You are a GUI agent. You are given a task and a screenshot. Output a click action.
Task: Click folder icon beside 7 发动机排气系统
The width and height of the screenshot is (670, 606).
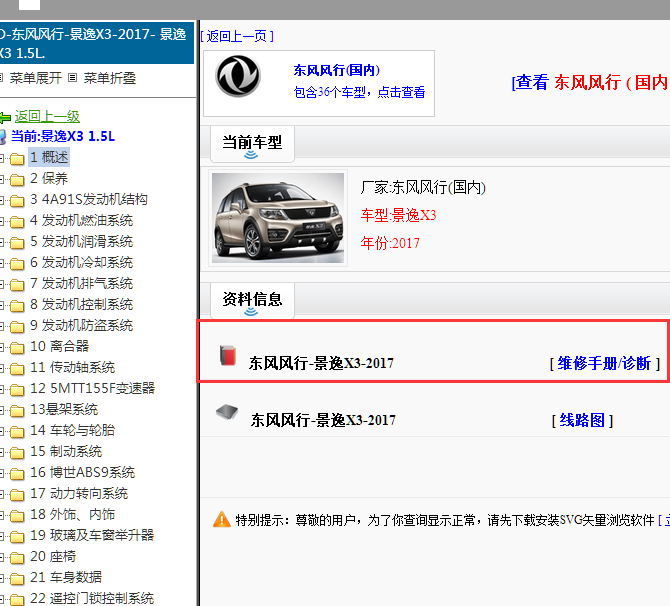[17, 285]
